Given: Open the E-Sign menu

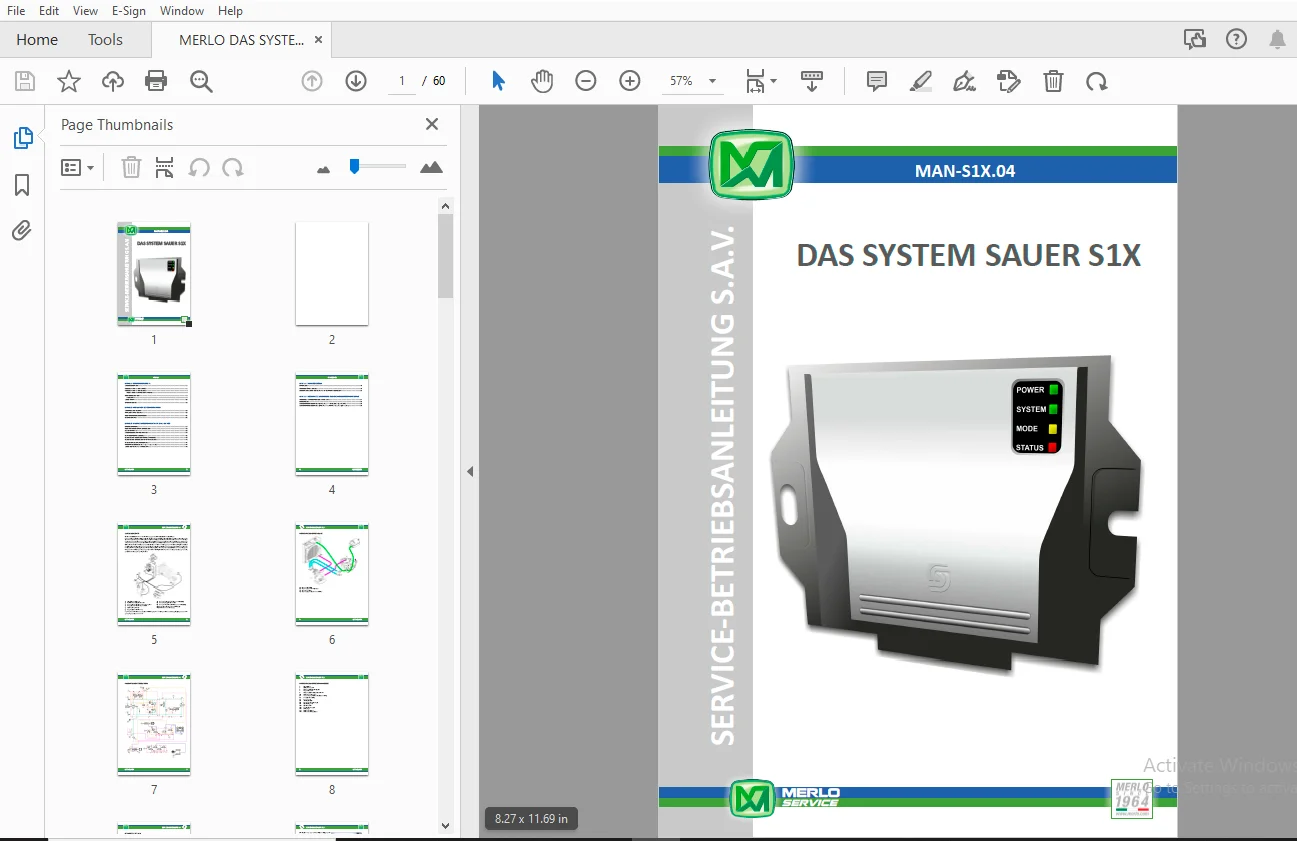Looking at the screenshot, I should (129, 11).
